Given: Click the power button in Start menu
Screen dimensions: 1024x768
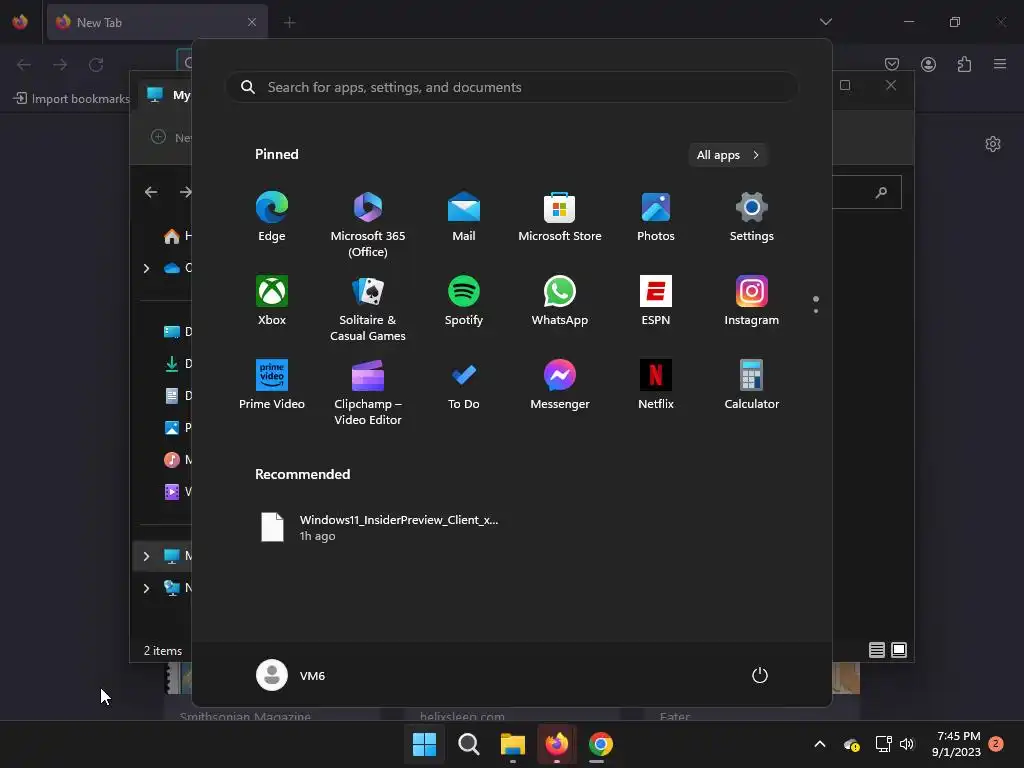Looking at the screenshot, I should [760, 675].
